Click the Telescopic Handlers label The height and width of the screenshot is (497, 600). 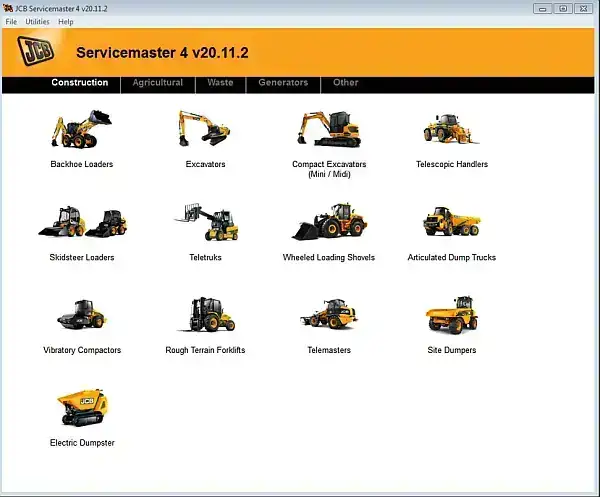(452, 164)
